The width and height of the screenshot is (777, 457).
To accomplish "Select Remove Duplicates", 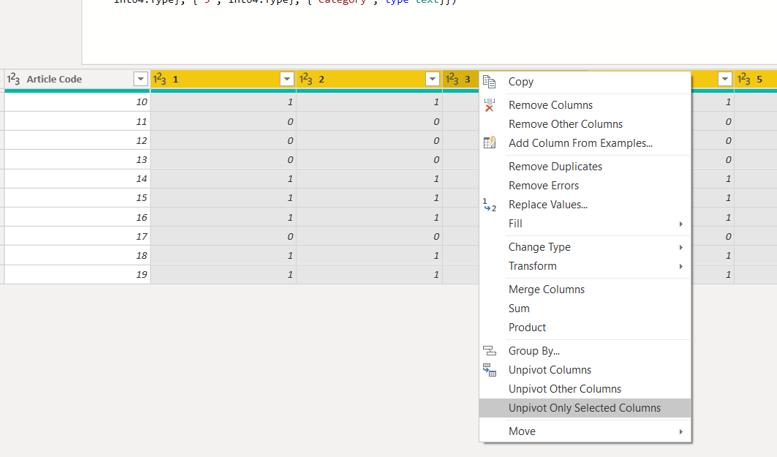I will coord(585,167).
